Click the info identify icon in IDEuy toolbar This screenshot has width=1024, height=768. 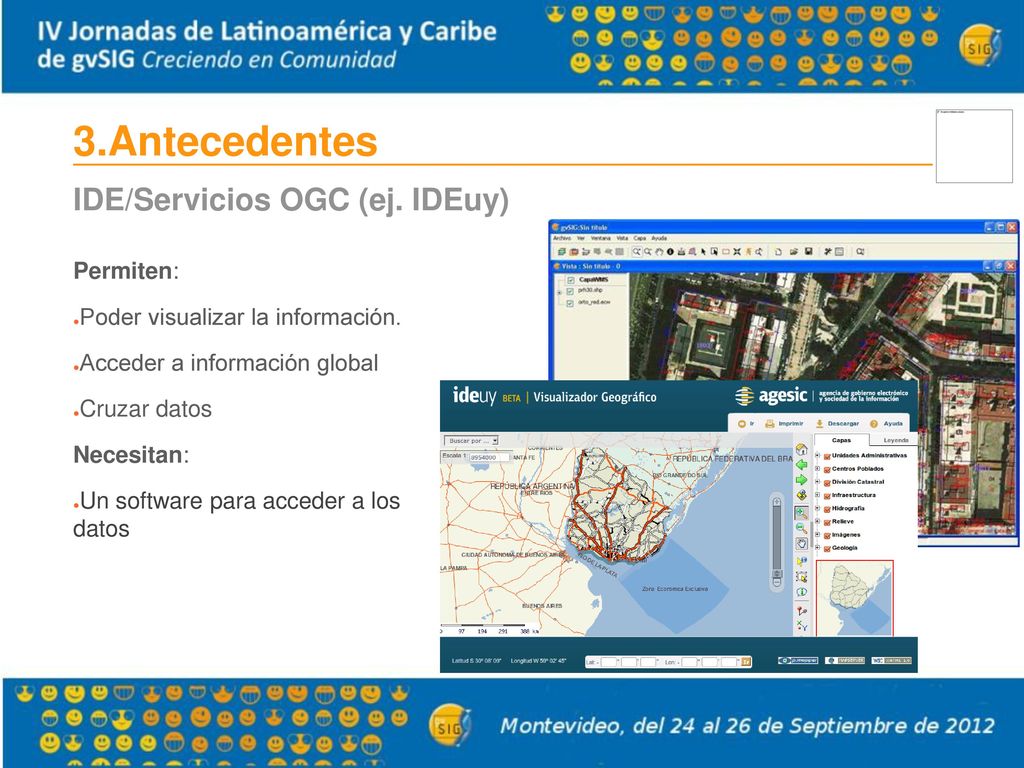pyautogui.click(x=801, y=592)
